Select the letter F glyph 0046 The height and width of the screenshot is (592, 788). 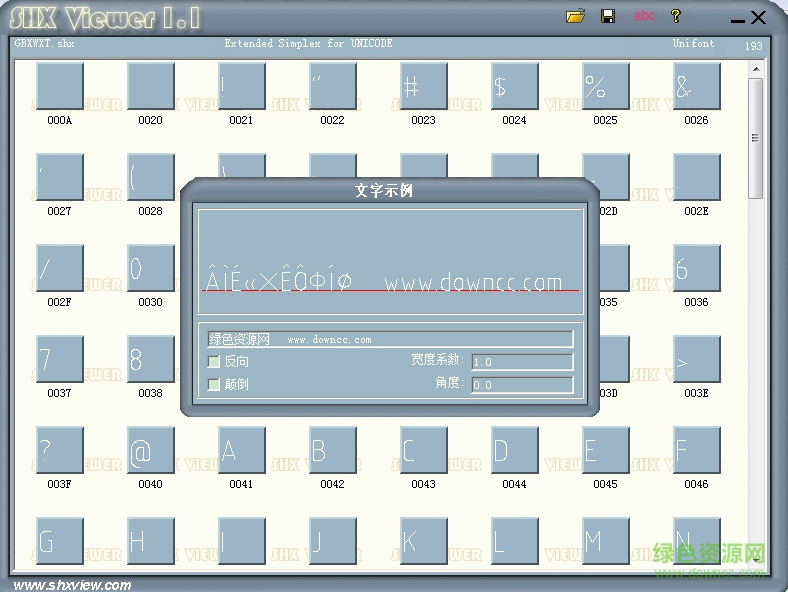tap(696, 450)
